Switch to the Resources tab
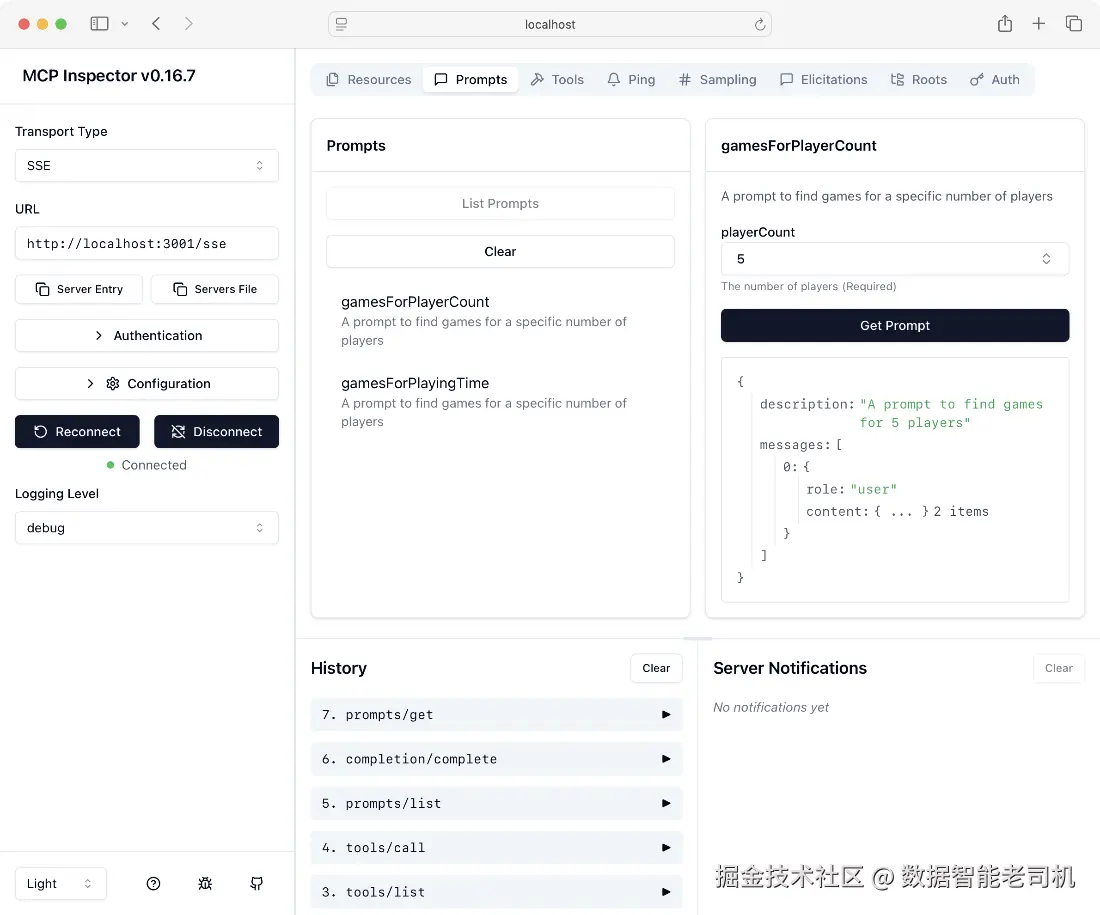 click(x=369, y=79)
